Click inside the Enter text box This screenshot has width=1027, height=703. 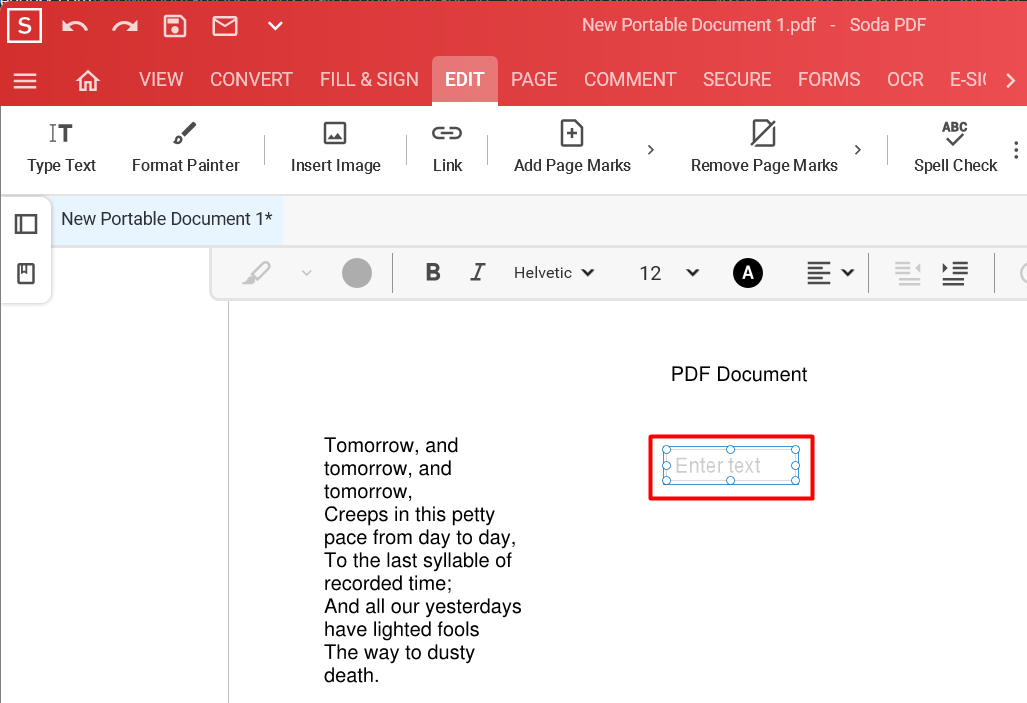[x=730, y=466]
